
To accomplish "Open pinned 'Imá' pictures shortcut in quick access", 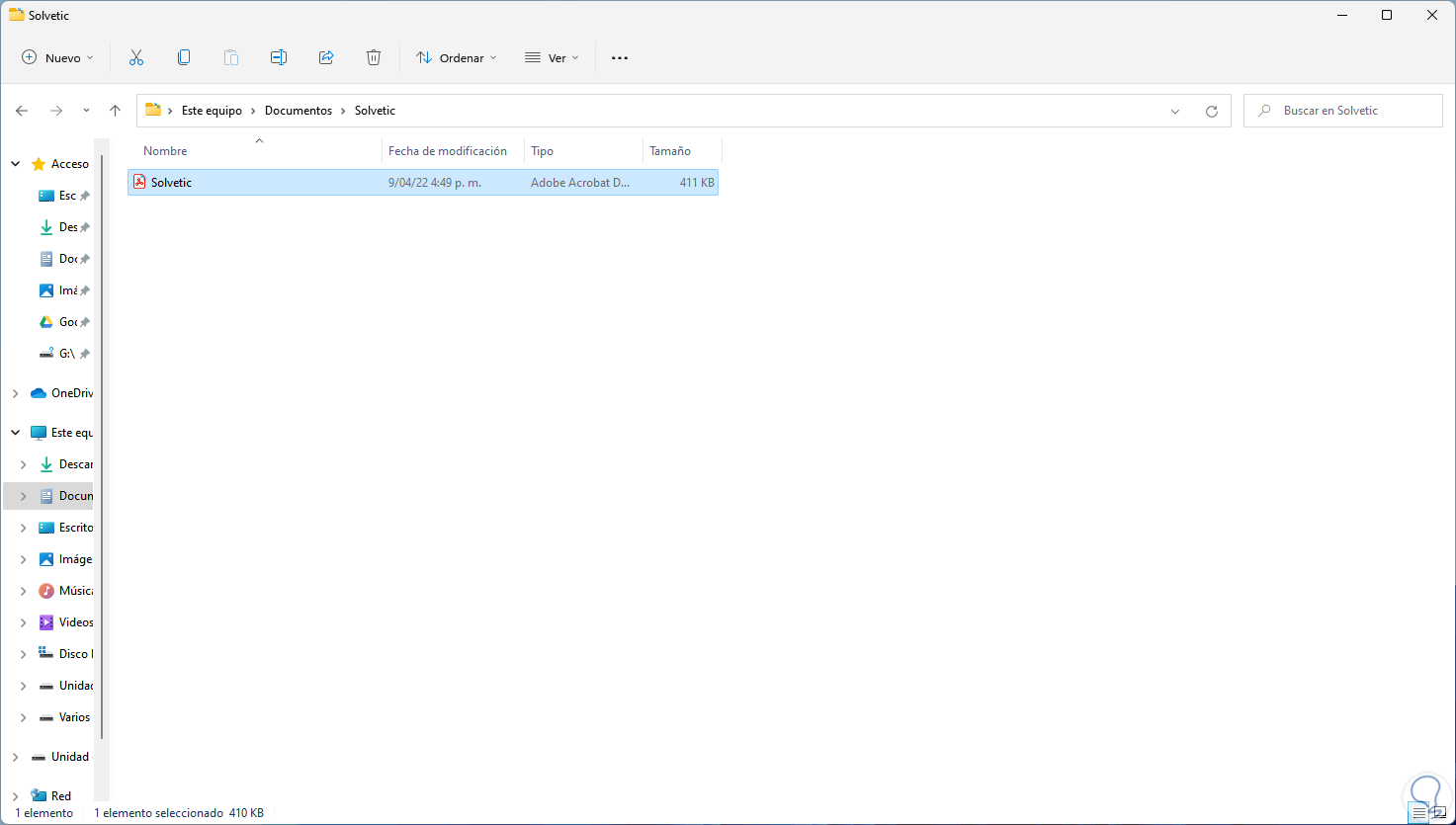I will 63,290.
